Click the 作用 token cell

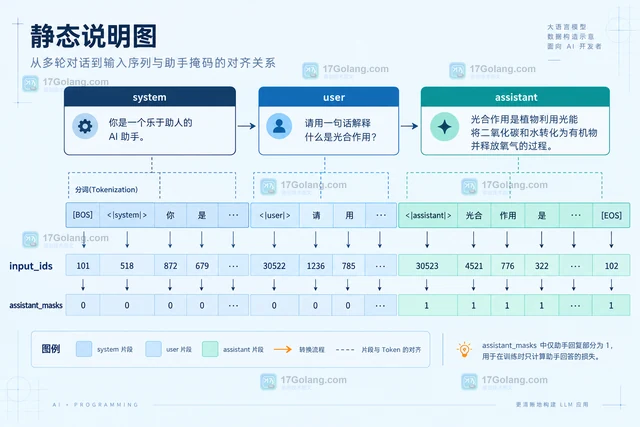coord(508,215)
